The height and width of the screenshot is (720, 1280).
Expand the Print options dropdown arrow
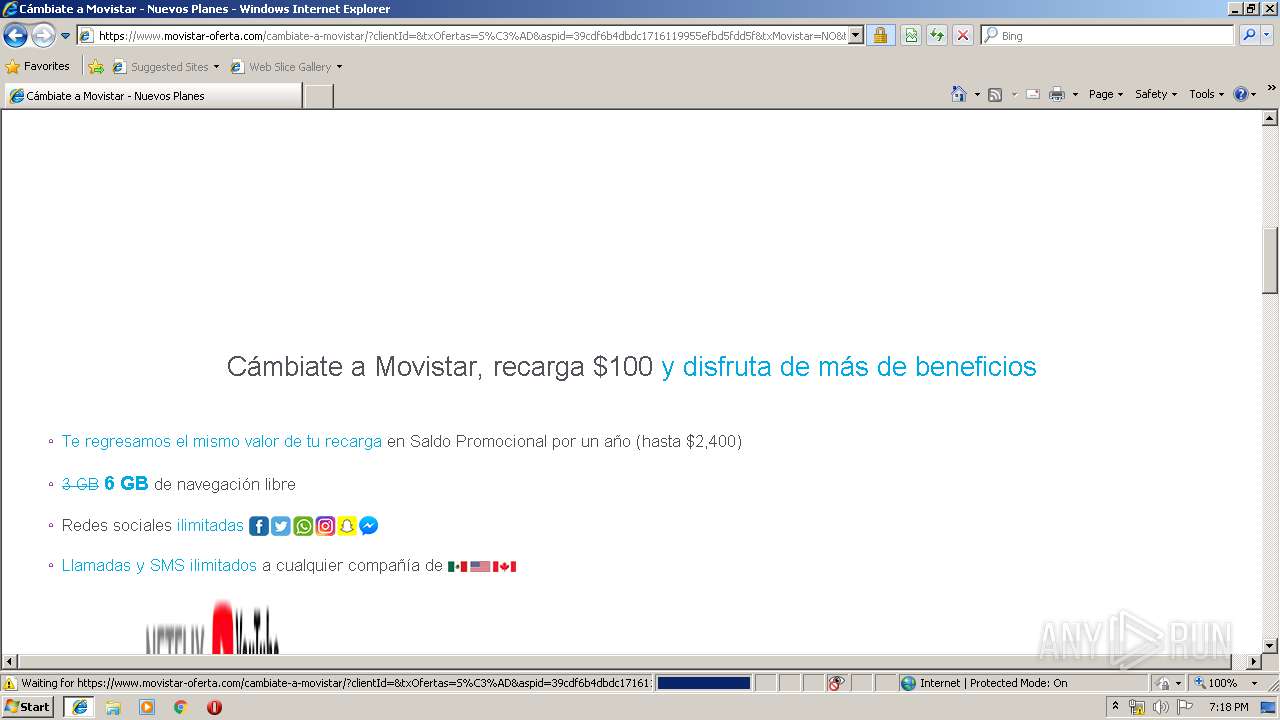[x=1075, y=94]
